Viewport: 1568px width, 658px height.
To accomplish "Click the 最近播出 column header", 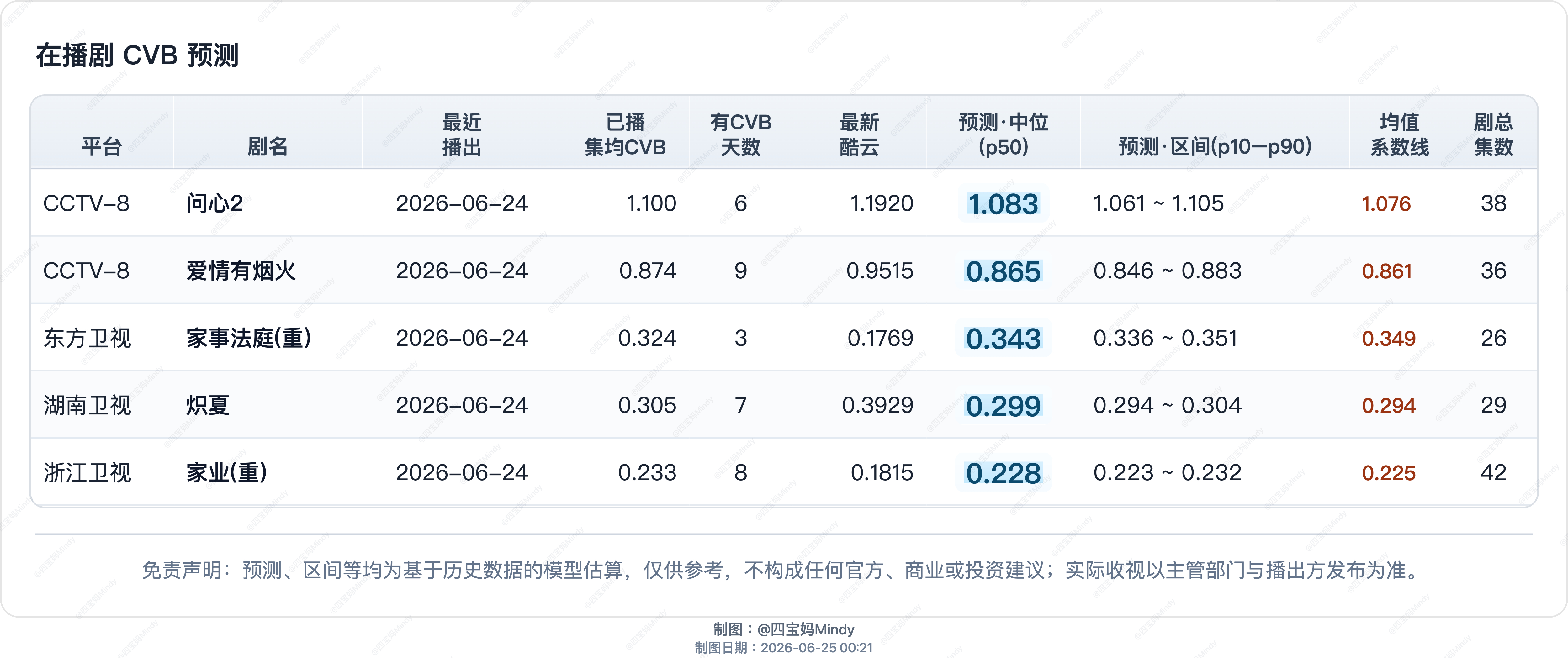I will [461, 134].
